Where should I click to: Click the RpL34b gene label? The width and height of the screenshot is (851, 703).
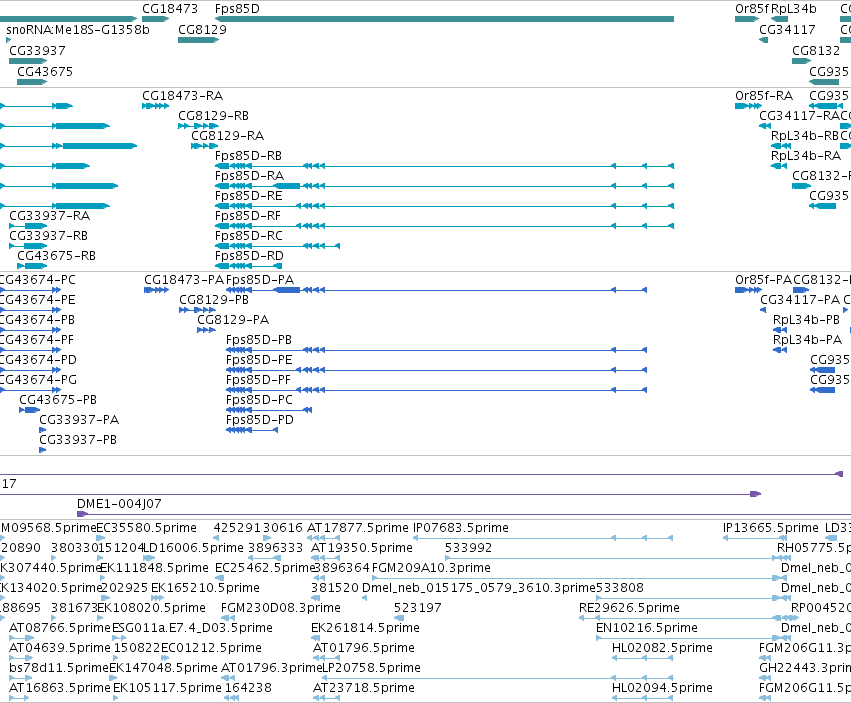coord(793,9)
